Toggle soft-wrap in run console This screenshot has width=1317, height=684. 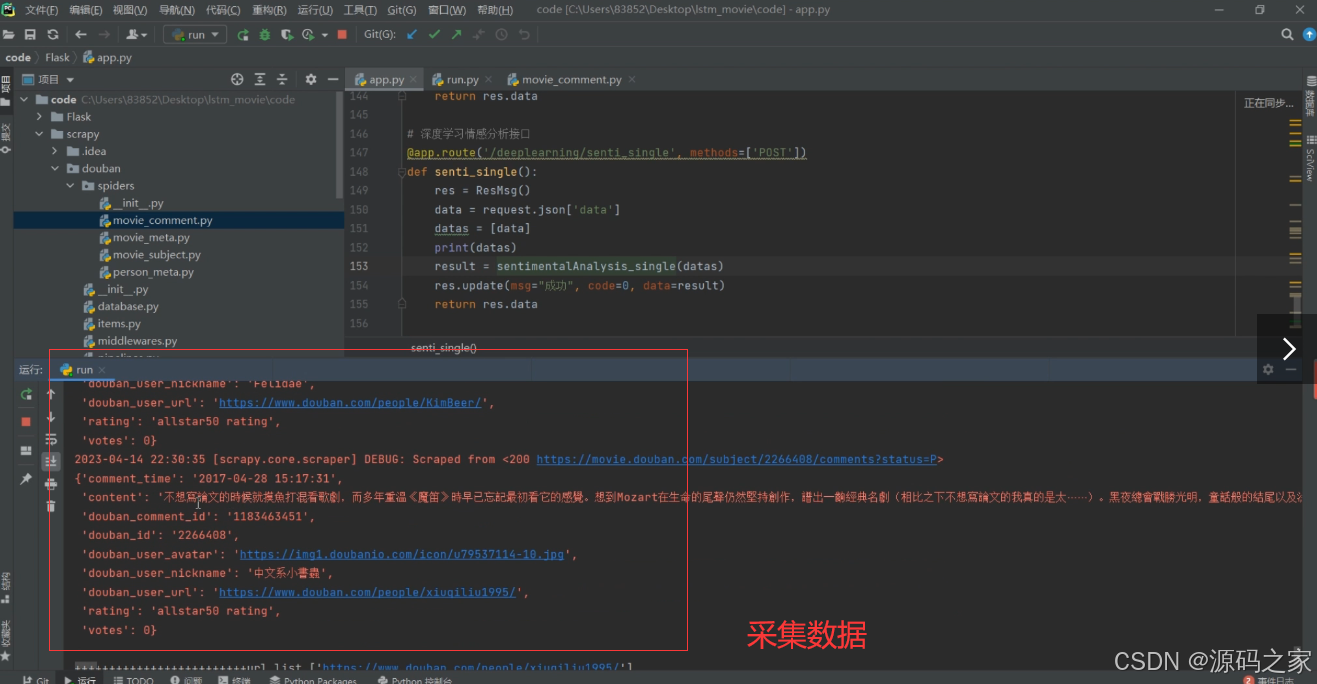click(x=51, y=440)
